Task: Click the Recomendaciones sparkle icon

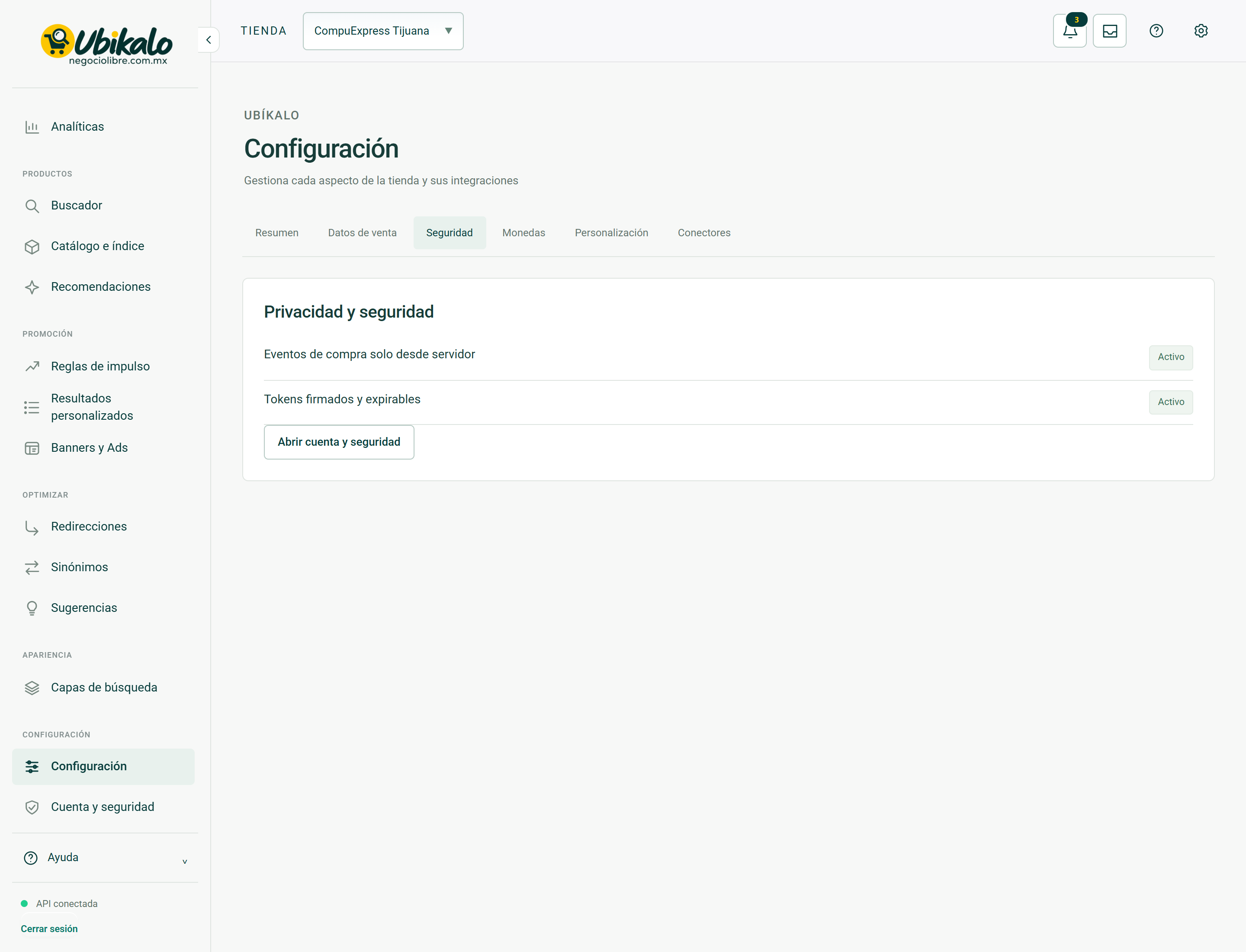Action: coord(32,287)
